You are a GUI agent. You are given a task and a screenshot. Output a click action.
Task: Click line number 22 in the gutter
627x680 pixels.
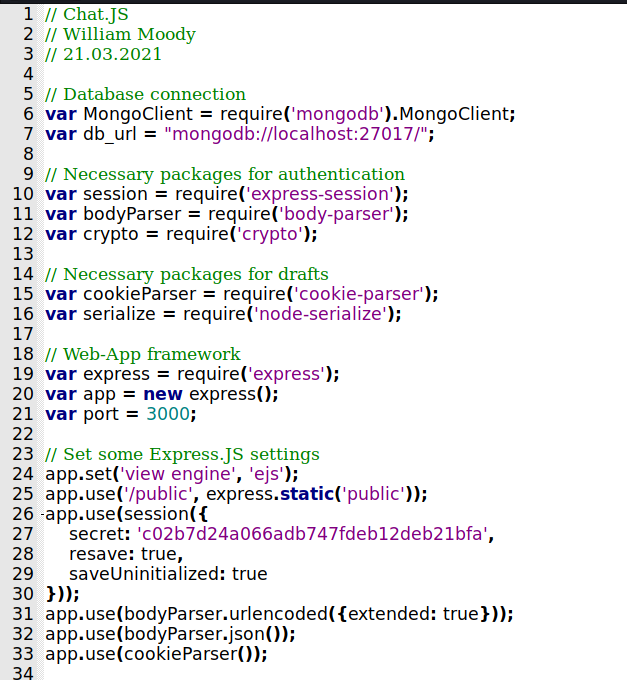click(23, 434)
